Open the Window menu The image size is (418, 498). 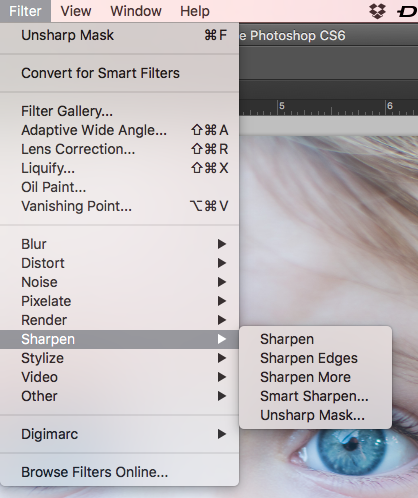tap(136, 11)
